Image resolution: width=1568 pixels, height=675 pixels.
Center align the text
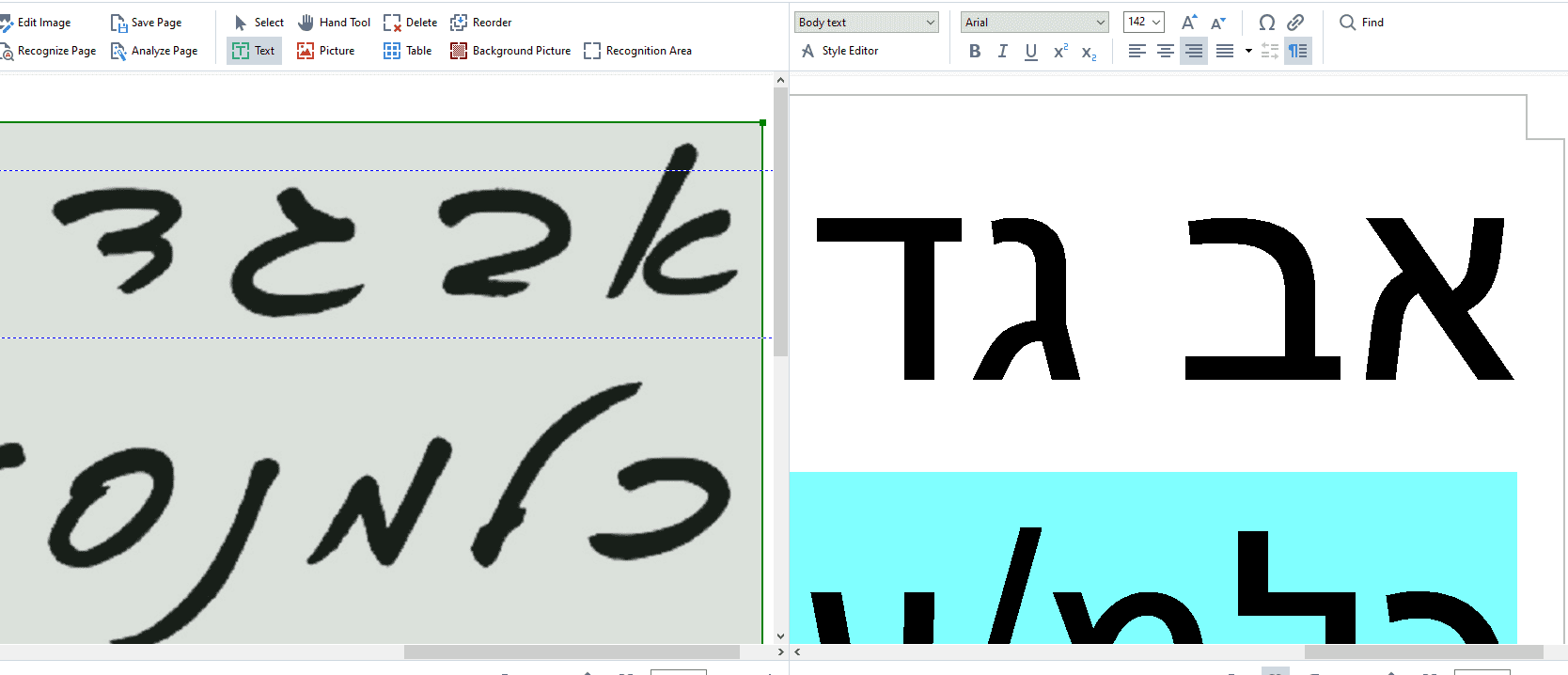click(x=1165, y=52)
